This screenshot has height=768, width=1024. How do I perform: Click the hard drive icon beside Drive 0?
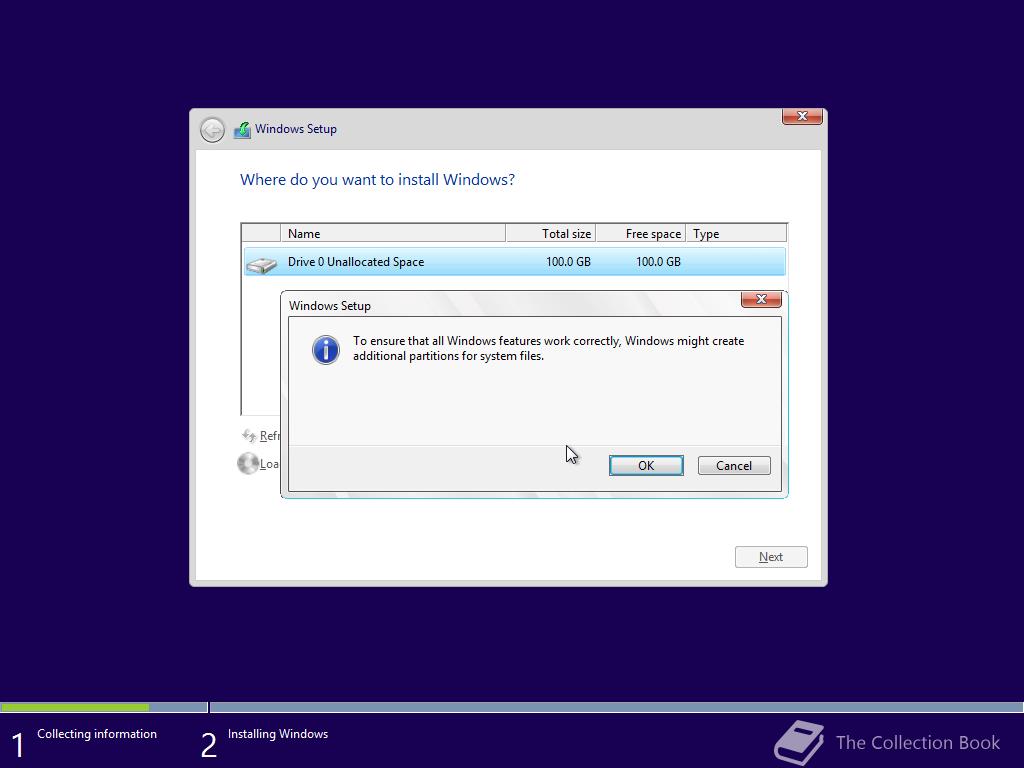(x=261, y=264)
